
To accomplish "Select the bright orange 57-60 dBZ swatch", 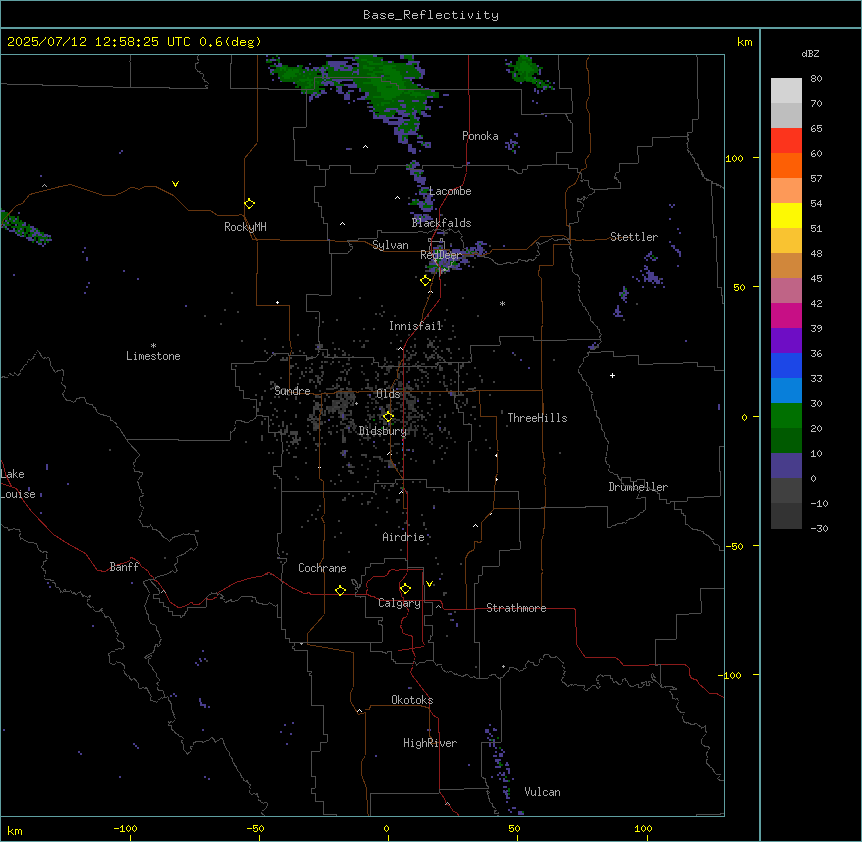I will click(x=786, y=165).
